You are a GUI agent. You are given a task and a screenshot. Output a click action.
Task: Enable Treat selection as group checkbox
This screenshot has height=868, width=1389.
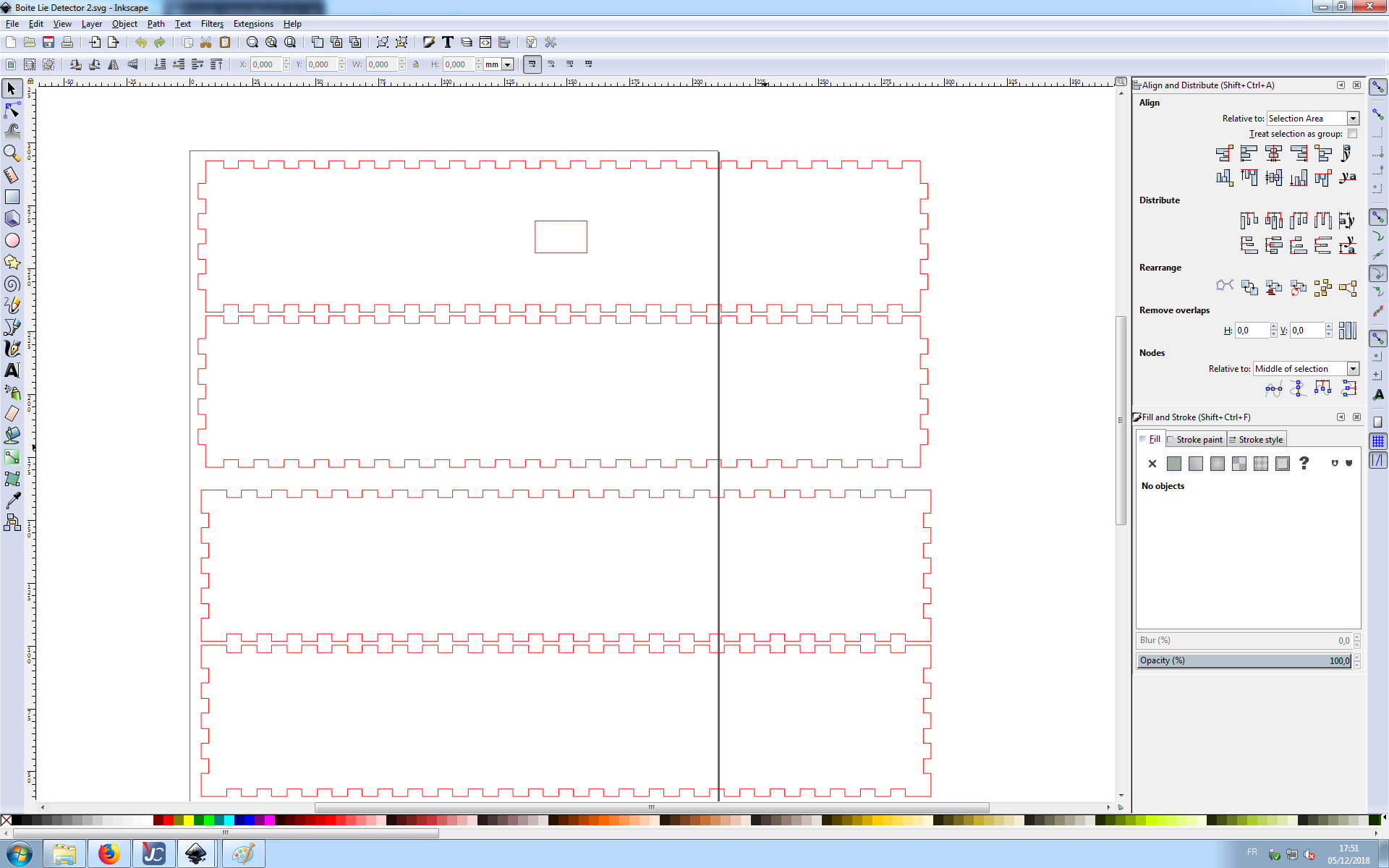[x=1352, y=134]
